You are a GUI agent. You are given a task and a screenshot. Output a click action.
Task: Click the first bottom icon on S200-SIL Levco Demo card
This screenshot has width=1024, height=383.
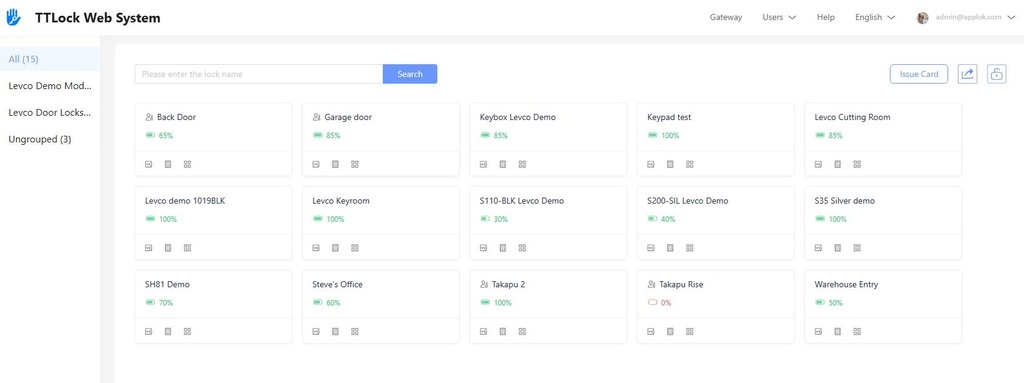click(x=650, y=248)
